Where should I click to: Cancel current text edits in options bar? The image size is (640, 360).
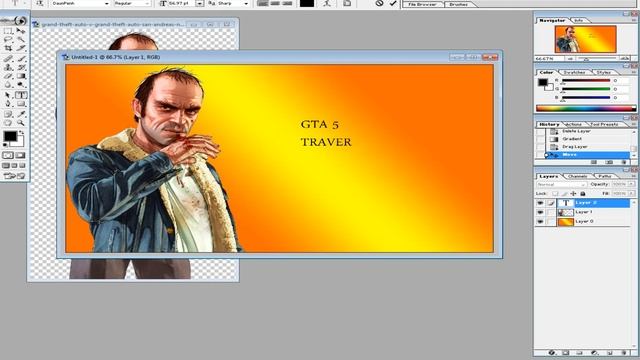coord(379,3)
